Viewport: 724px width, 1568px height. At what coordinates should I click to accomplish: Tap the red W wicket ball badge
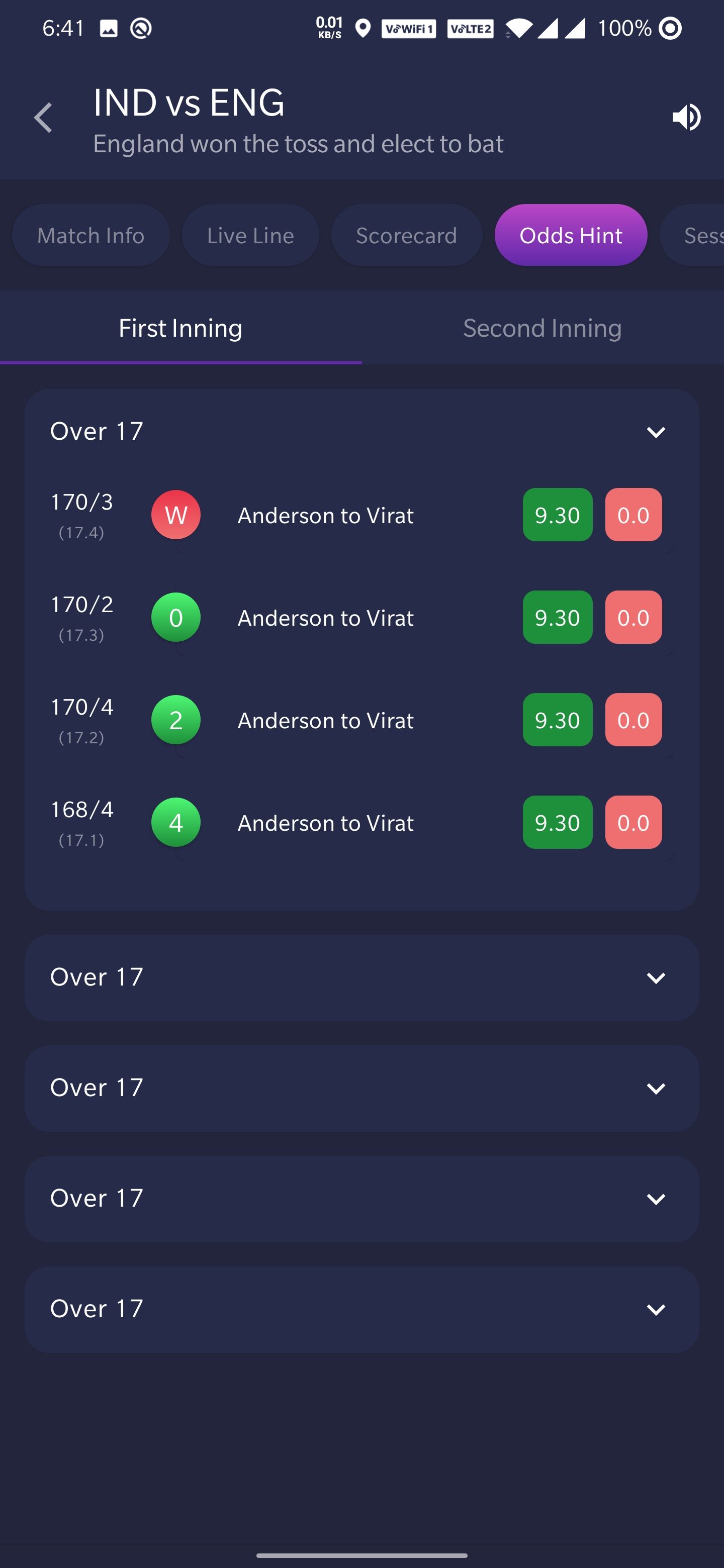pyautogui.click(x=176, y=515)
